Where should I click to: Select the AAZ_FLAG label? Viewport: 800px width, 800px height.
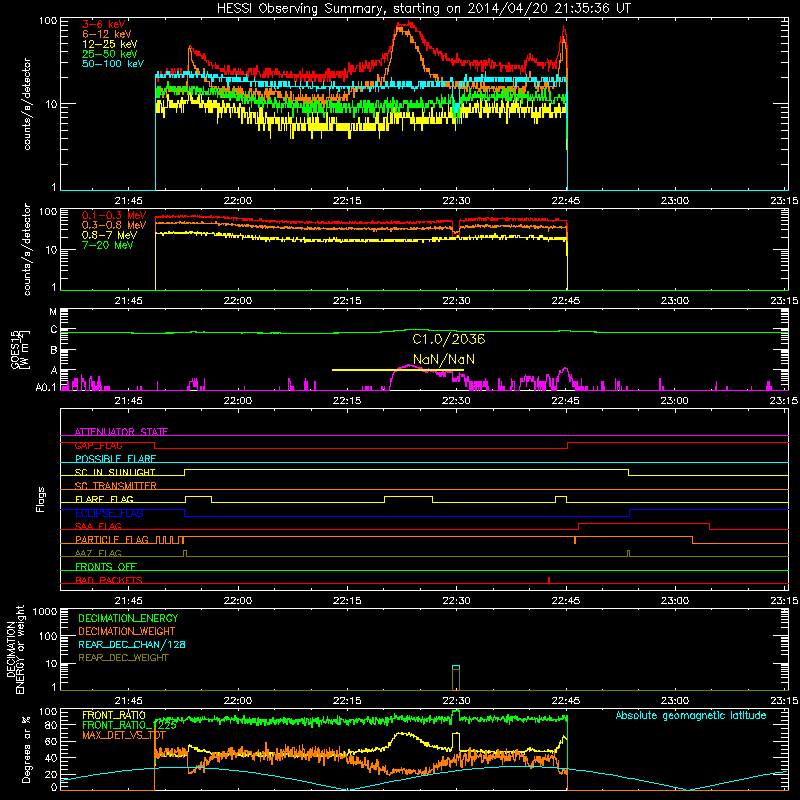[x=98, y=553]
